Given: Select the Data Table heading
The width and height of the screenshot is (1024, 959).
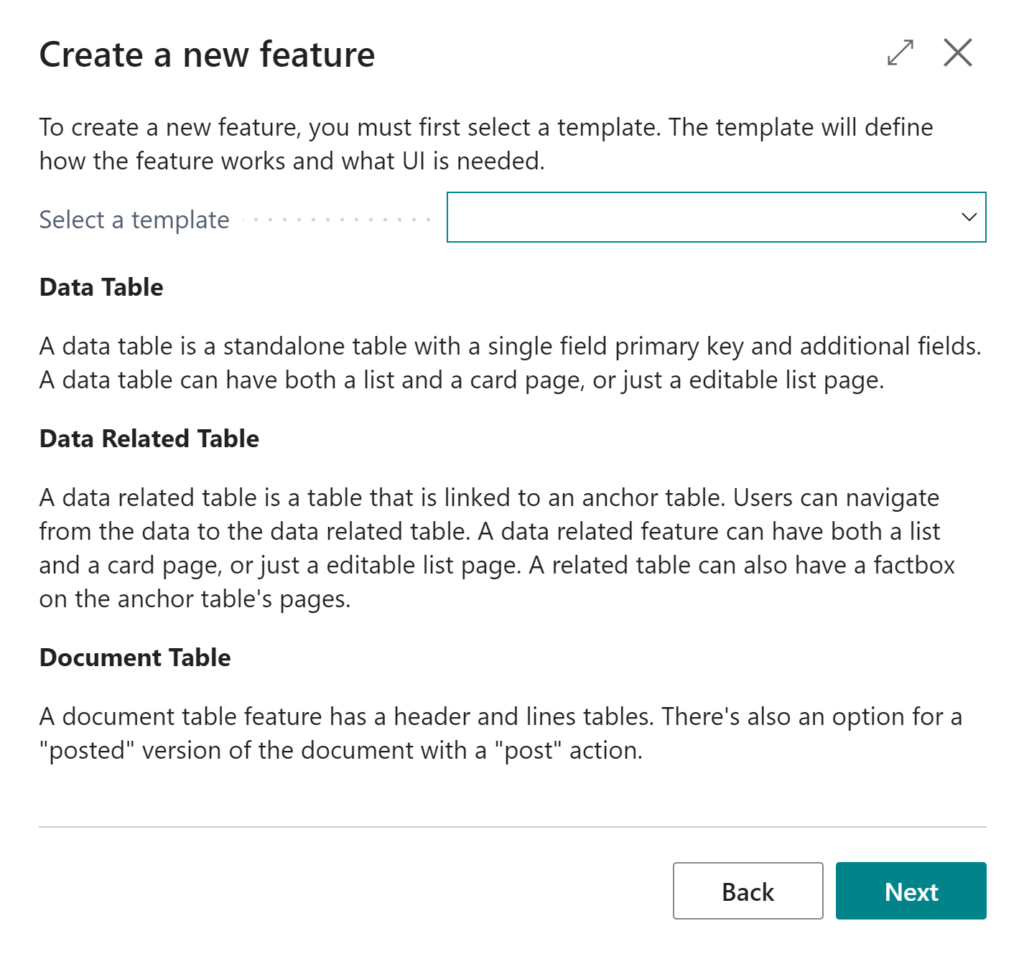Looking at the screenshot, I should [101, 287].
